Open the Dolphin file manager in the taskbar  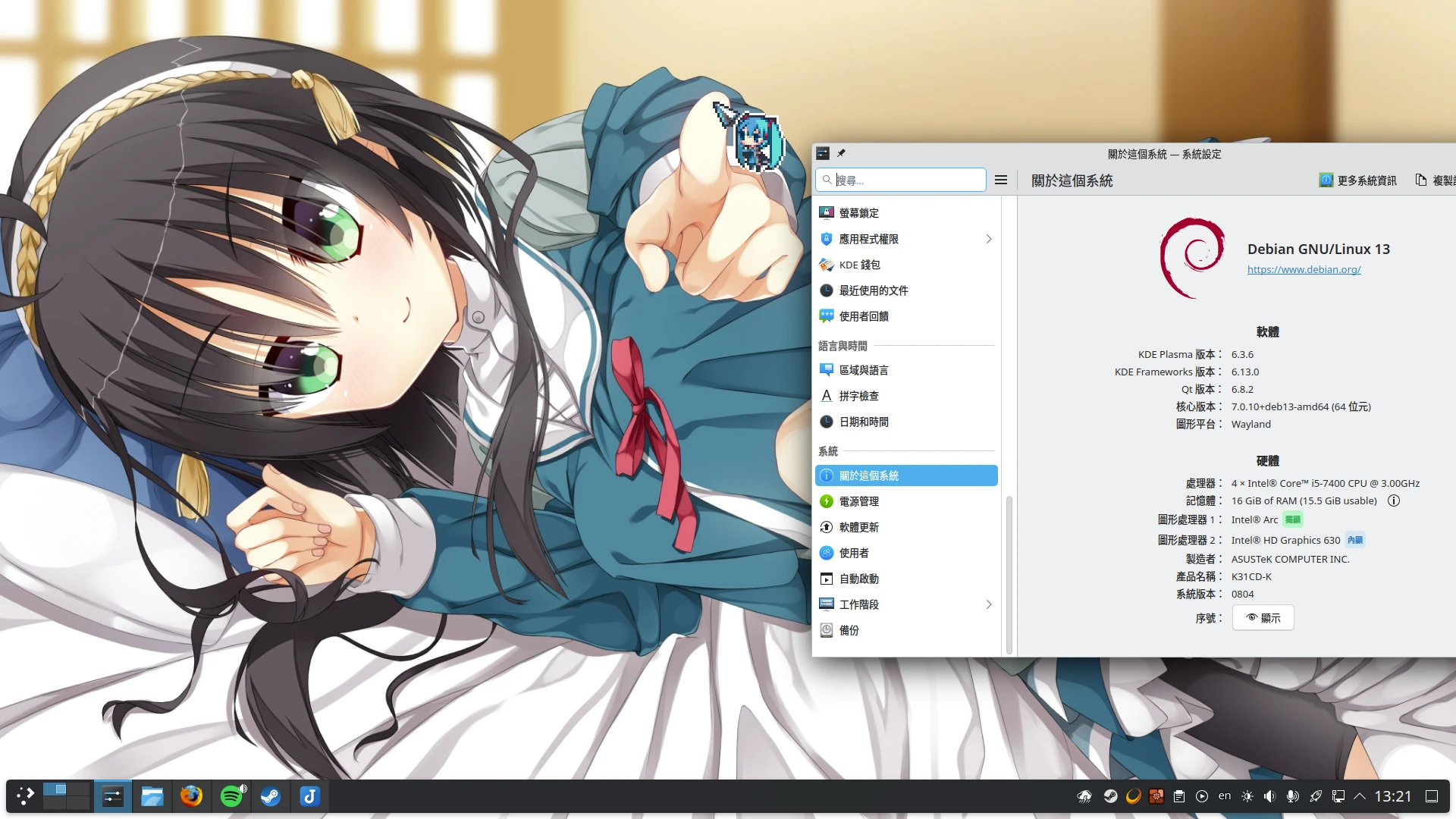(x=152, y=796)
